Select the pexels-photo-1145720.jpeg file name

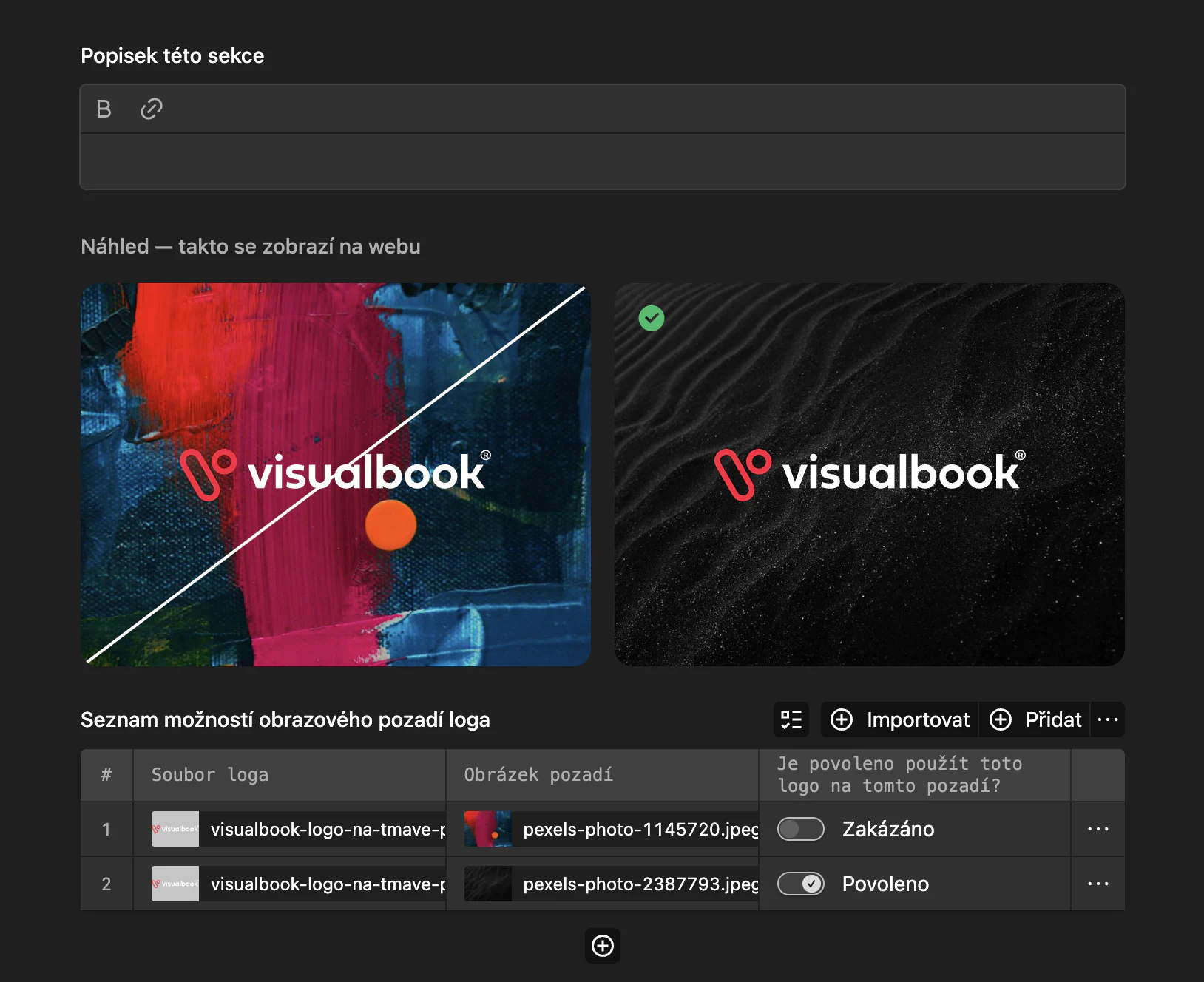[640, 829]
